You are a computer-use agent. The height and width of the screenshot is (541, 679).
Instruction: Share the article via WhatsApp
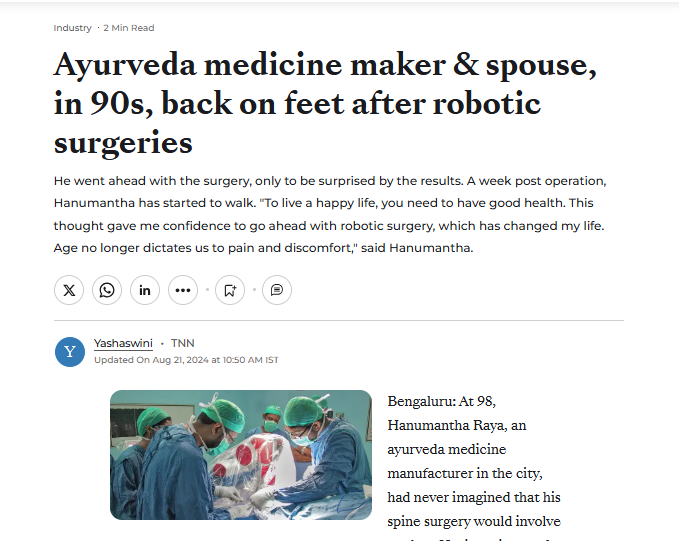pos(107,290)
